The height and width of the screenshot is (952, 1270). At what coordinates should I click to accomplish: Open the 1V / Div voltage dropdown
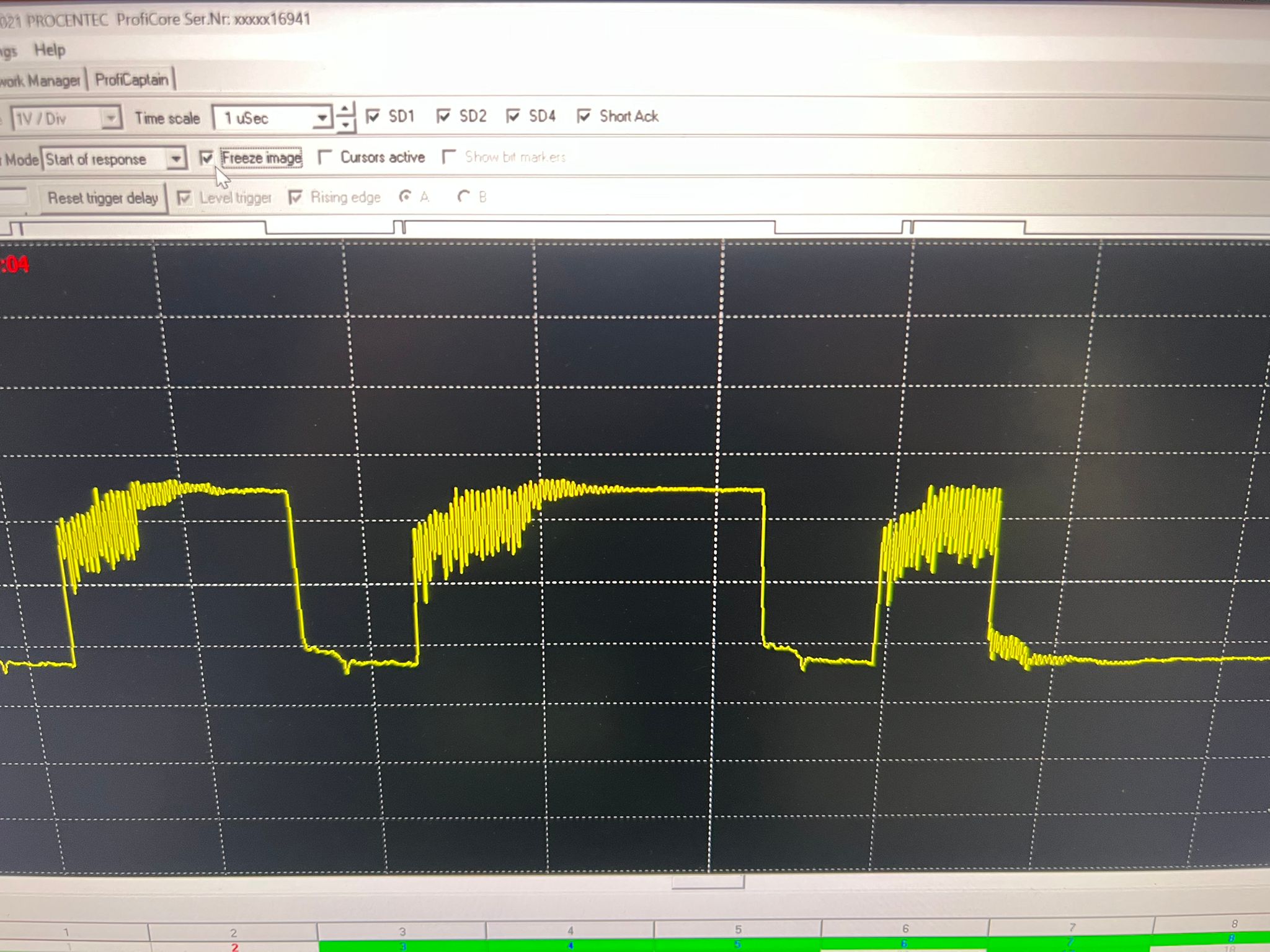(110, 117)
